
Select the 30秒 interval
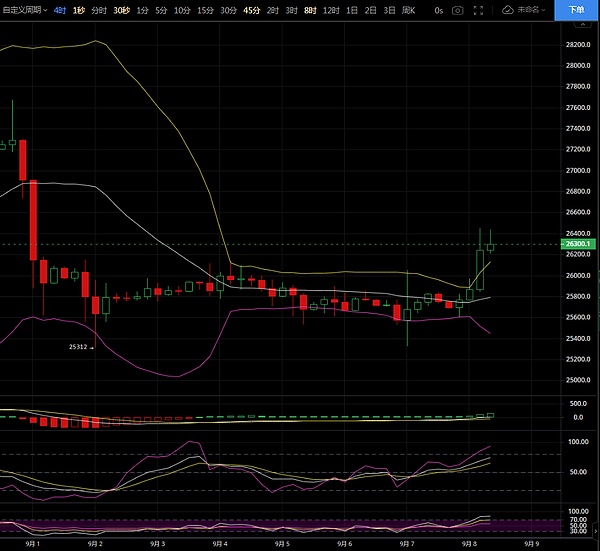(x=121, y=10)
